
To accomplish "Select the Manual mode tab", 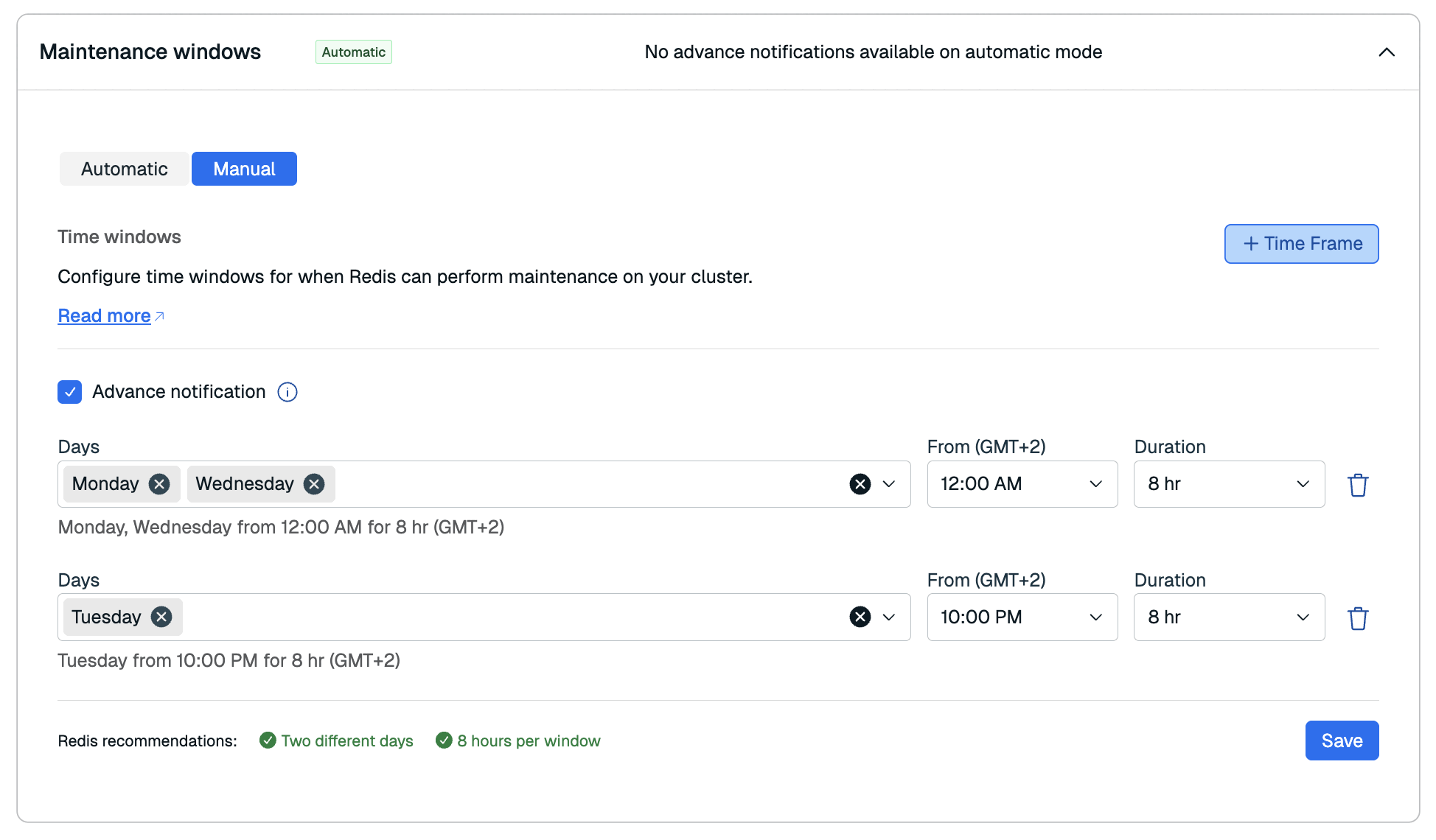I will pyautogui.click(x=244, y=169).
